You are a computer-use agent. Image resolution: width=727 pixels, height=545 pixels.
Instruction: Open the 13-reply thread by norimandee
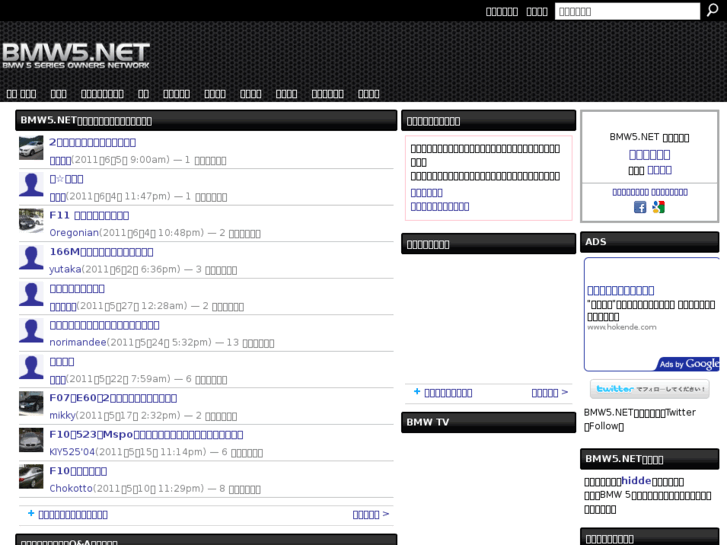104,325
